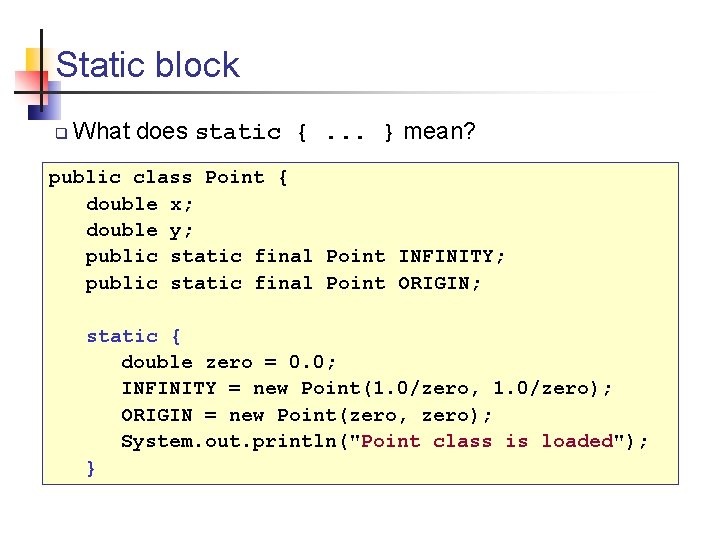Image resolution: width=720 pixels, height=540 pixels.
Task: Click the closing brace of the static block
Action: [x=92, y=467]
